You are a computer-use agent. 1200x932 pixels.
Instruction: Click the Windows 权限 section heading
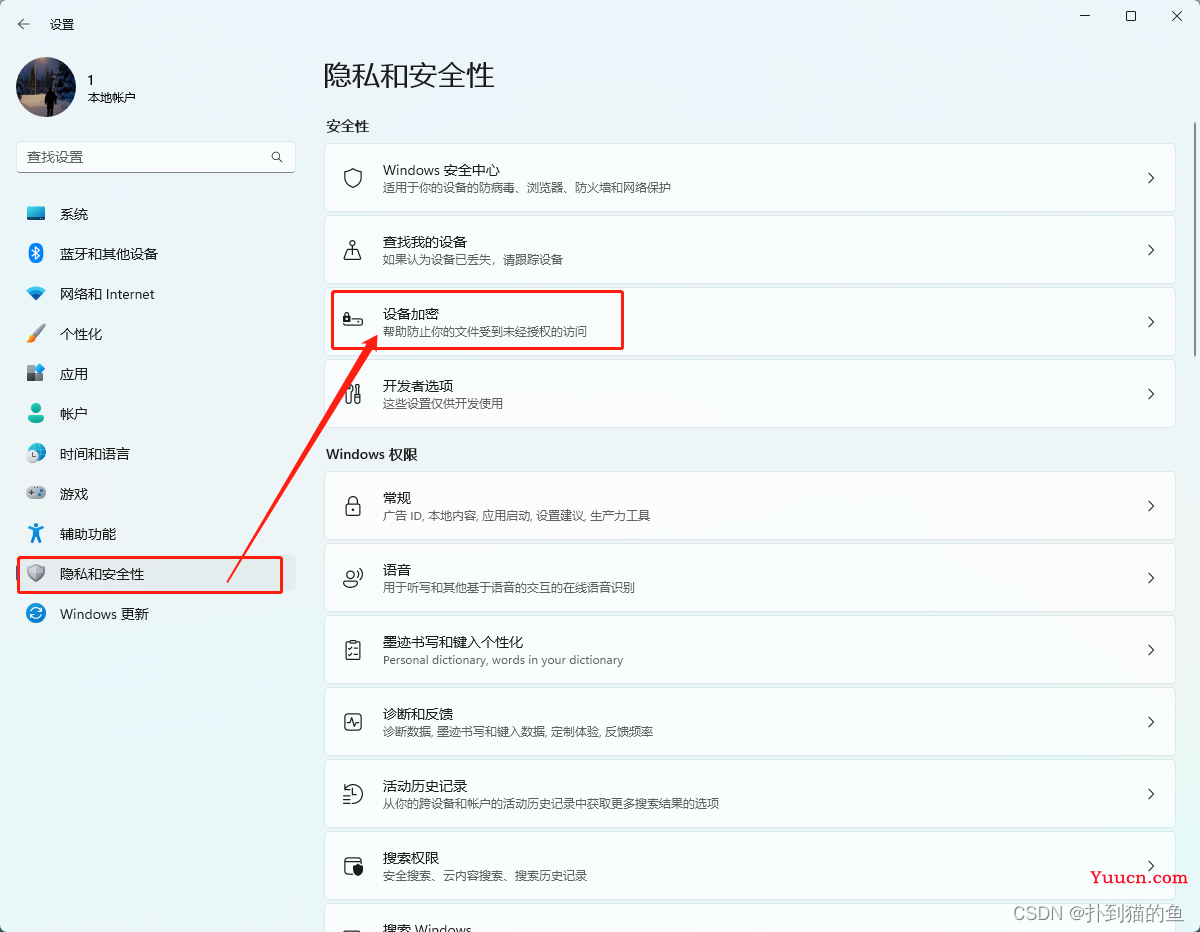(372, 454)
